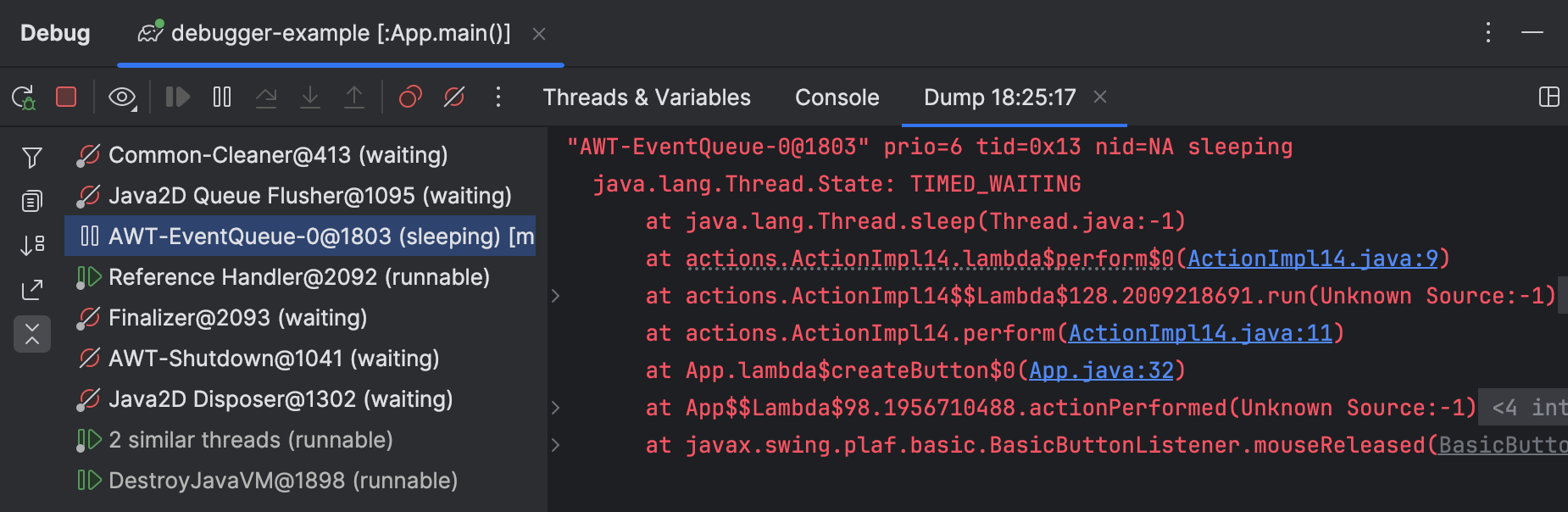
Task: Expand fold at App$$Lambda$98 actionPerformed line
Action: pos(555,408)
